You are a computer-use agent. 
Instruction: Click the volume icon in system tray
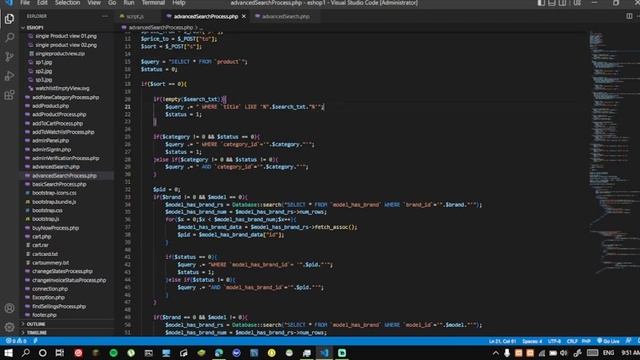(x=564, y=353)
